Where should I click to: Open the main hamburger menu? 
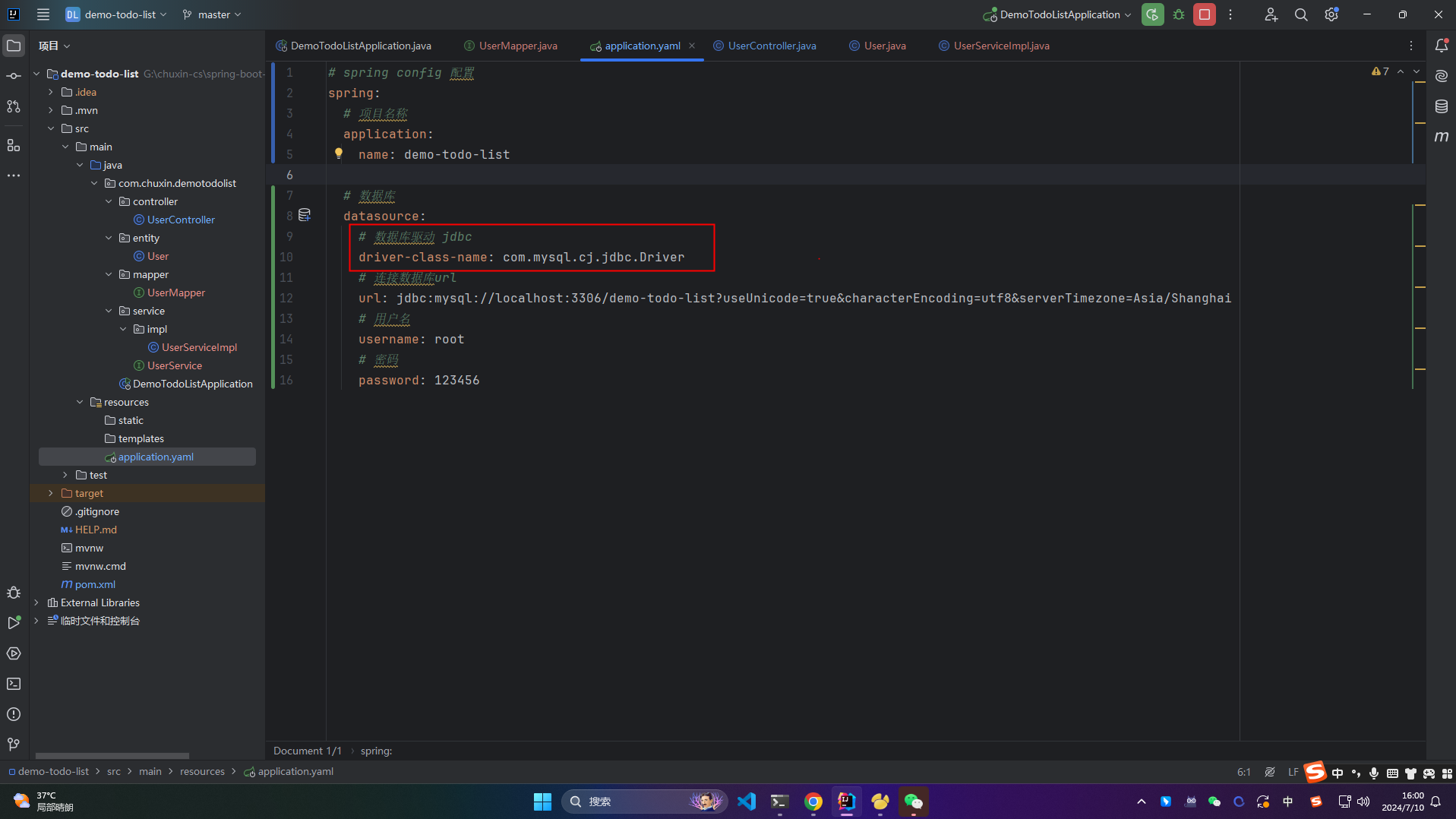pos(43,14)
